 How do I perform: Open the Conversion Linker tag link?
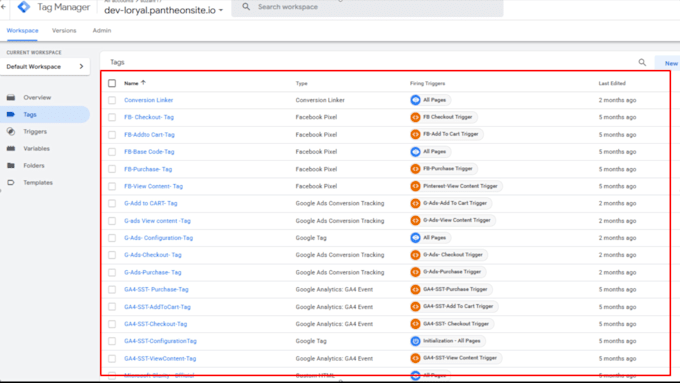[x=149, y=100]
